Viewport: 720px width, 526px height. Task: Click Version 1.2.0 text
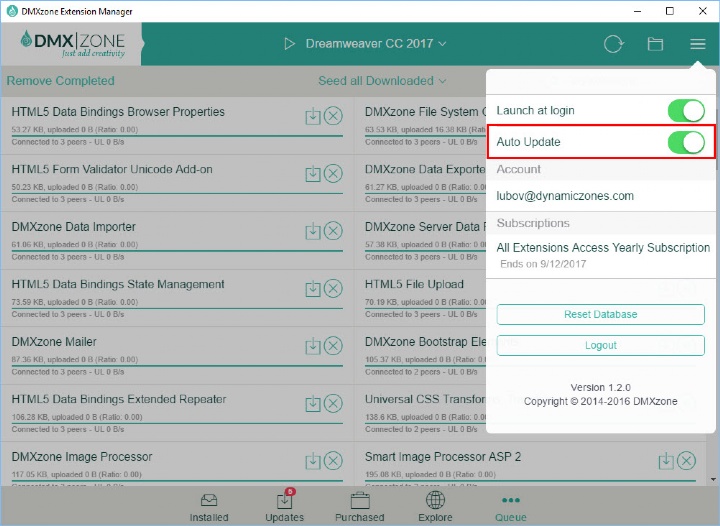[601, 387]
